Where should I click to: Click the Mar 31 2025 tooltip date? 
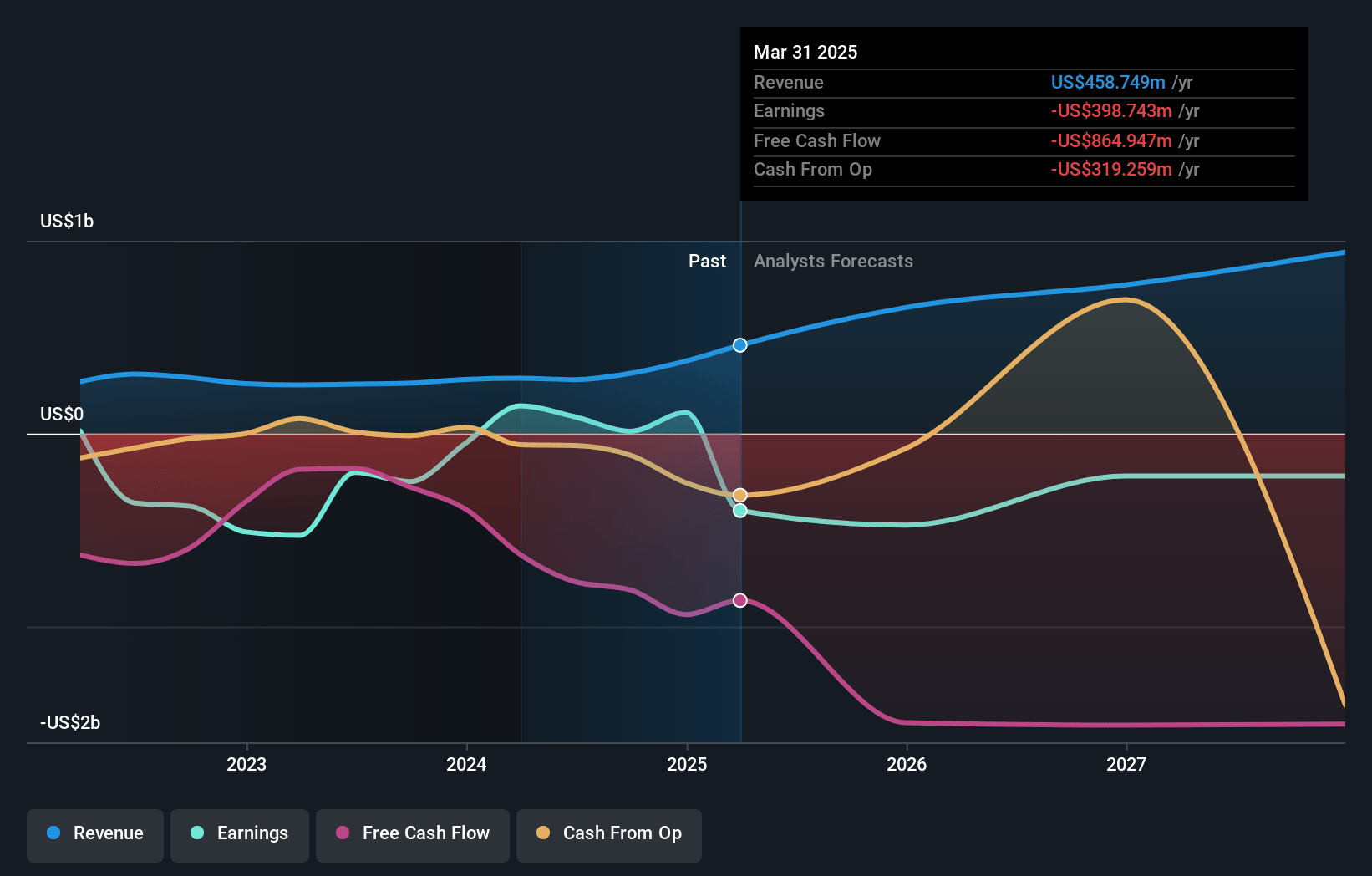pos(805,52)
